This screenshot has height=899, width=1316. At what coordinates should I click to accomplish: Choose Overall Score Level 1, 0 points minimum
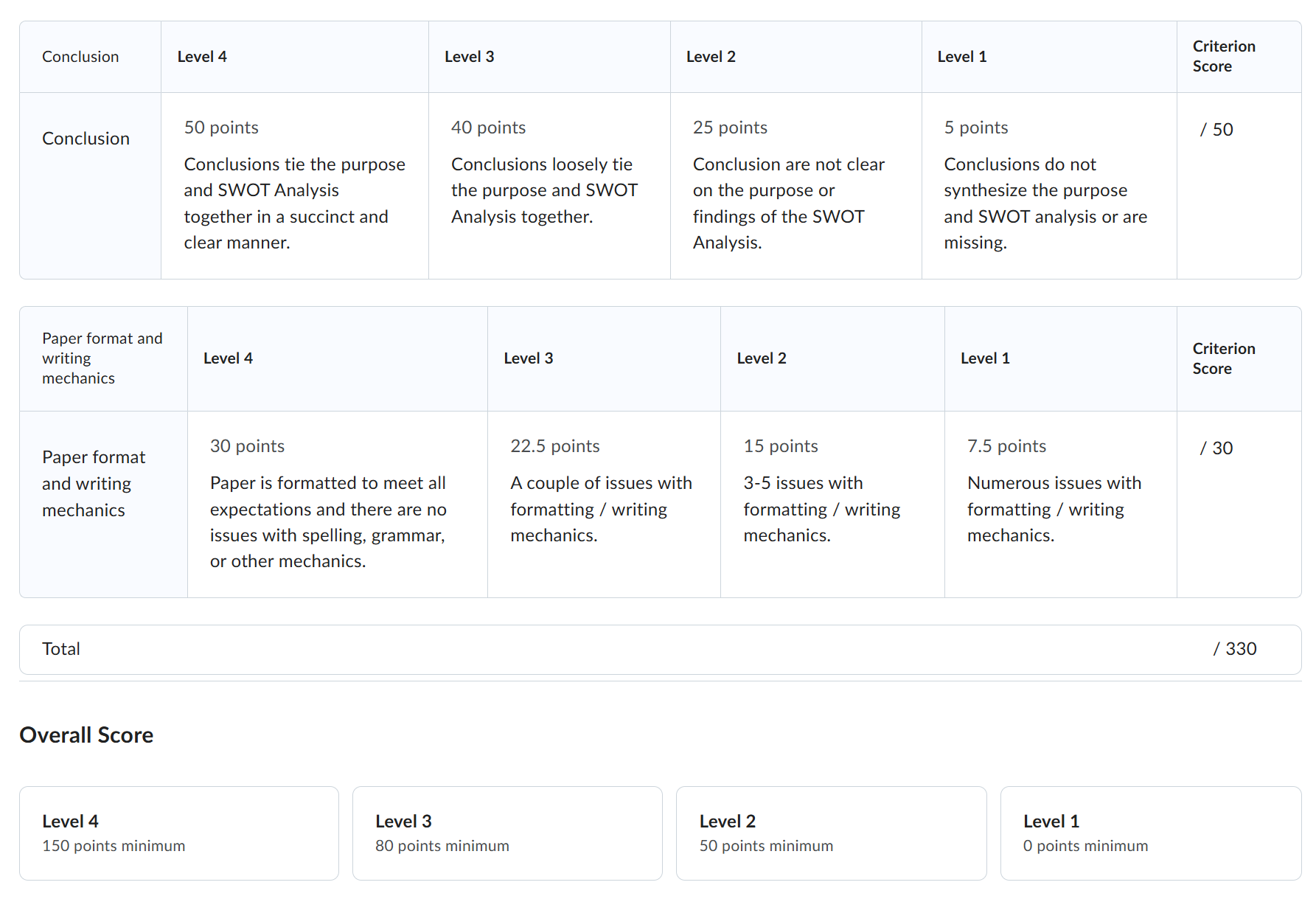[1151, 833]
